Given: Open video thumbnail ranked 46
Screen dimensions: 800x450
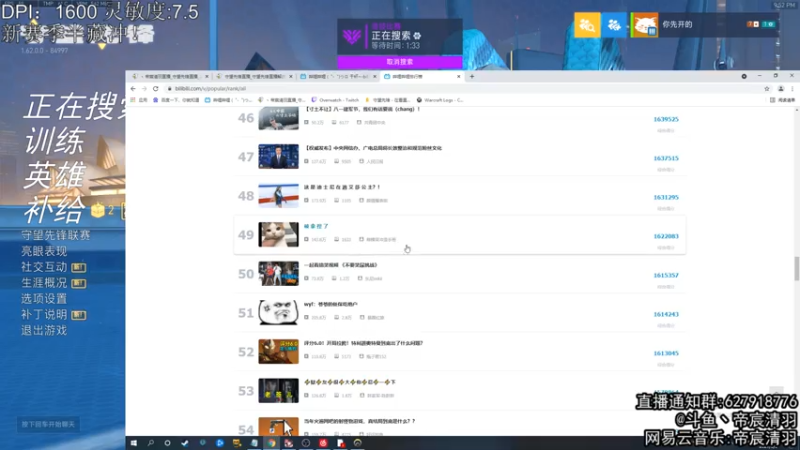Looking at the screenshot, I should 278,118.
